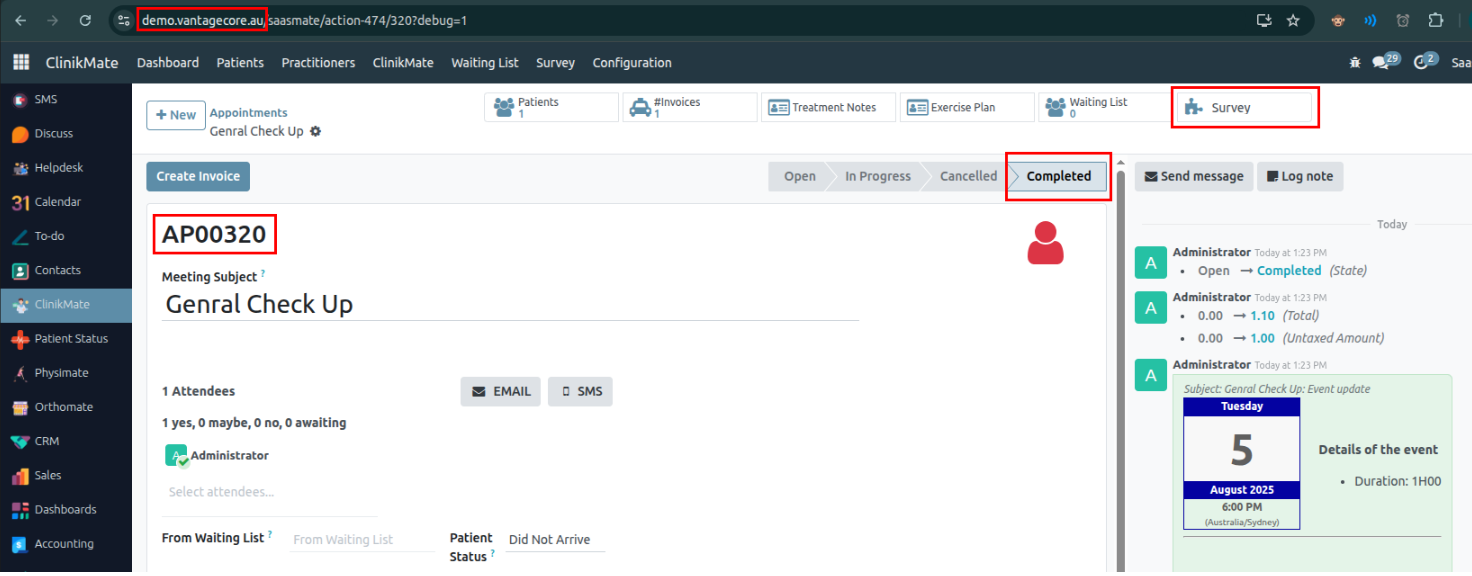Open the Configuration menu

631,62
